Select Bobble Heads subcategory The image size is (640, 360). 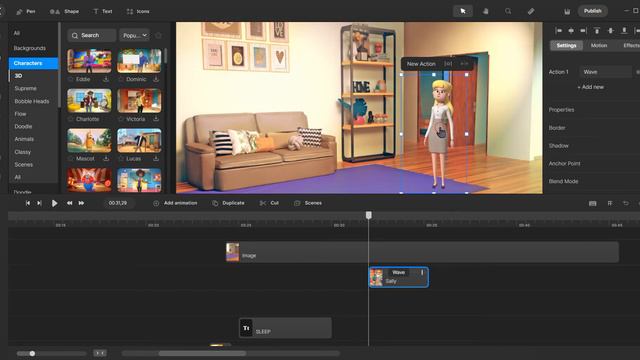33,101
